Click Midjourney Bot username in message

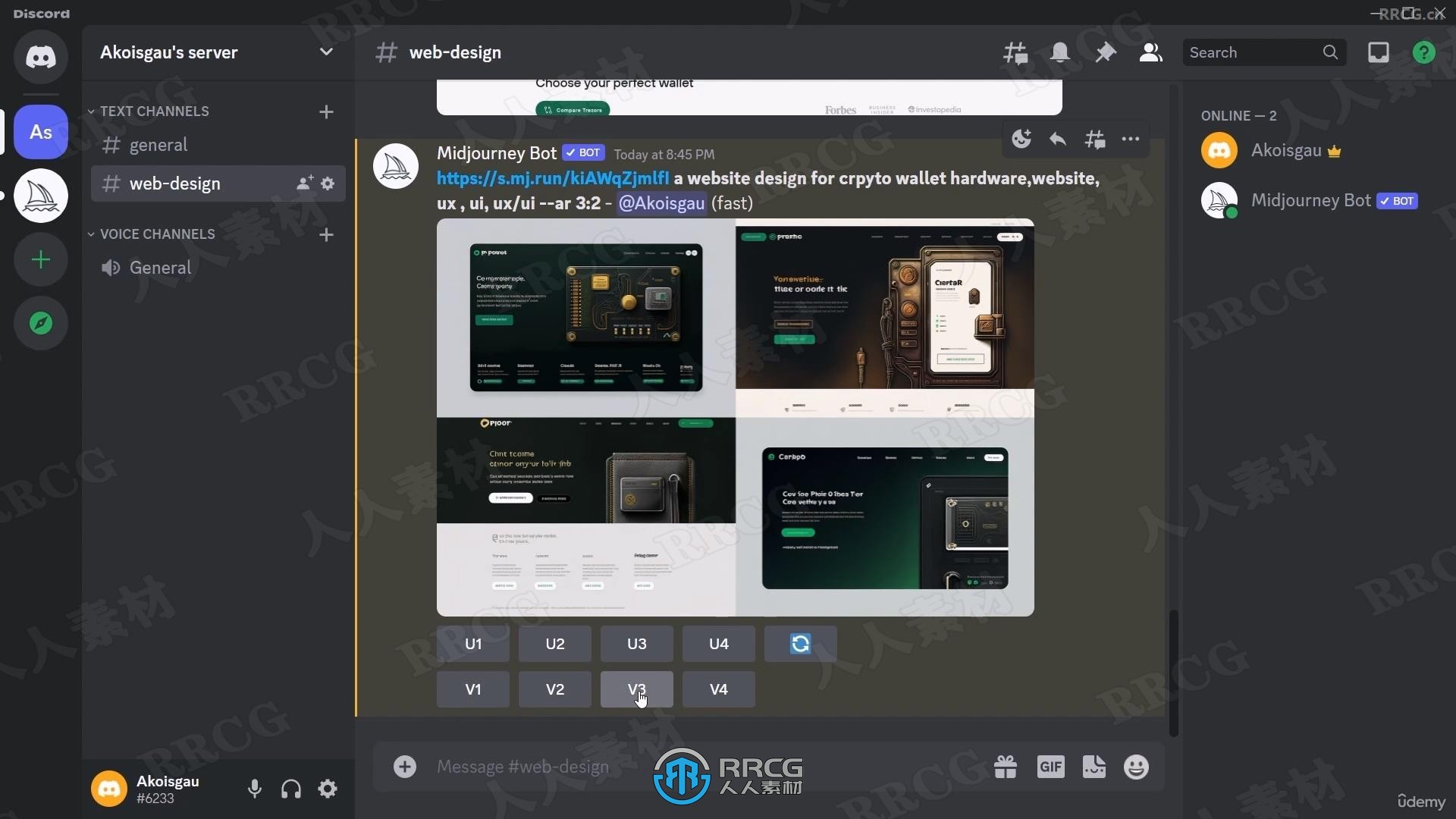pos(497,153)
